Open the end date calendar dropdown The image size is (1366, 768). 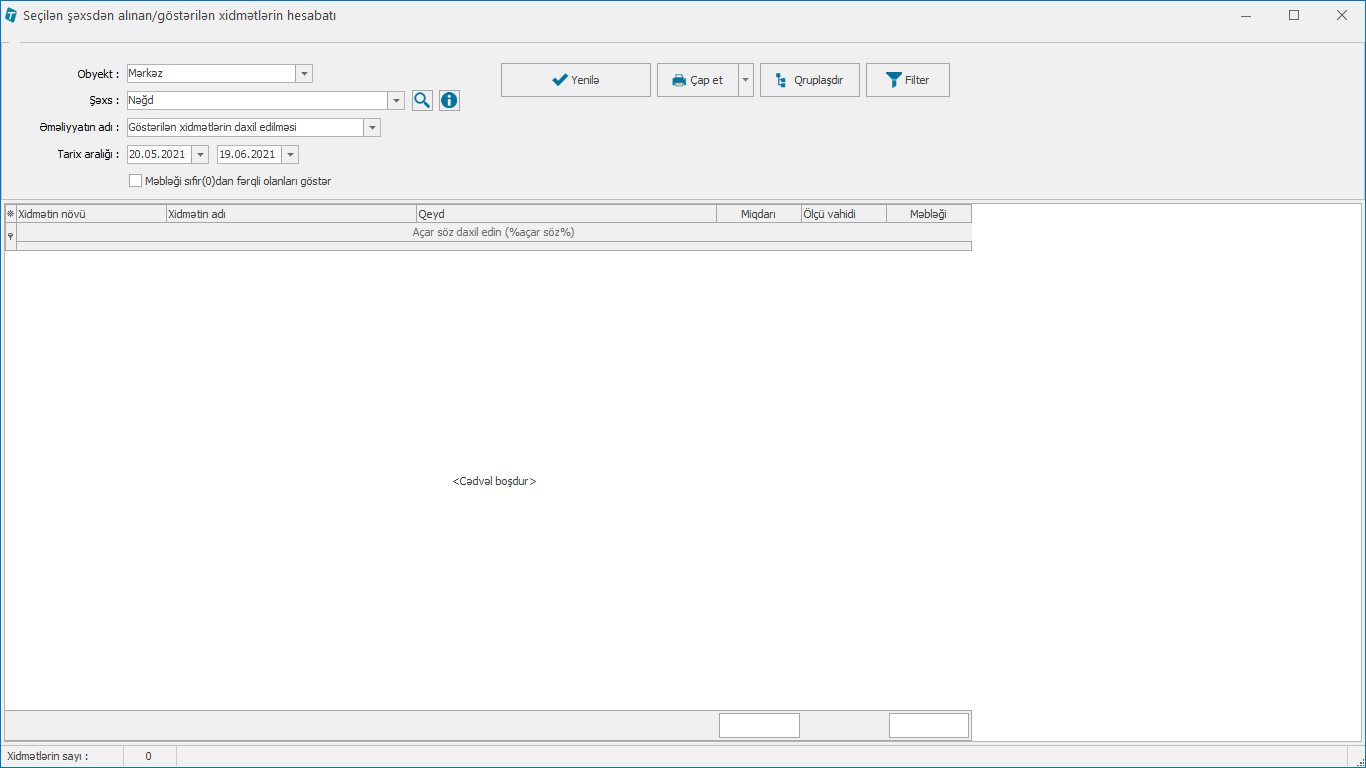(x=290, y=154)
